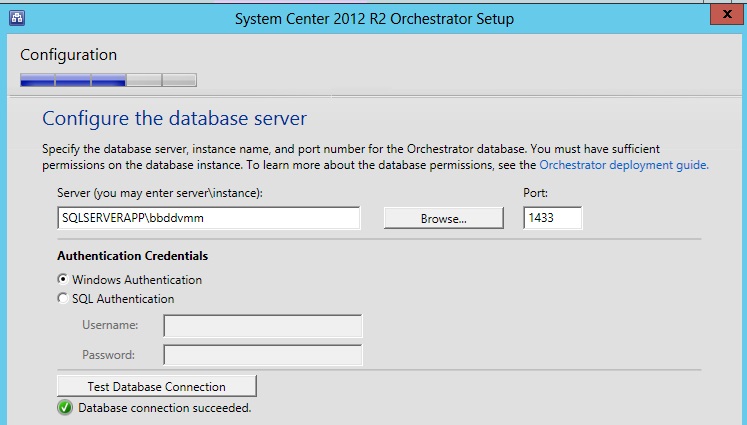Click the "Port:" label above the field

coord(536,192)
